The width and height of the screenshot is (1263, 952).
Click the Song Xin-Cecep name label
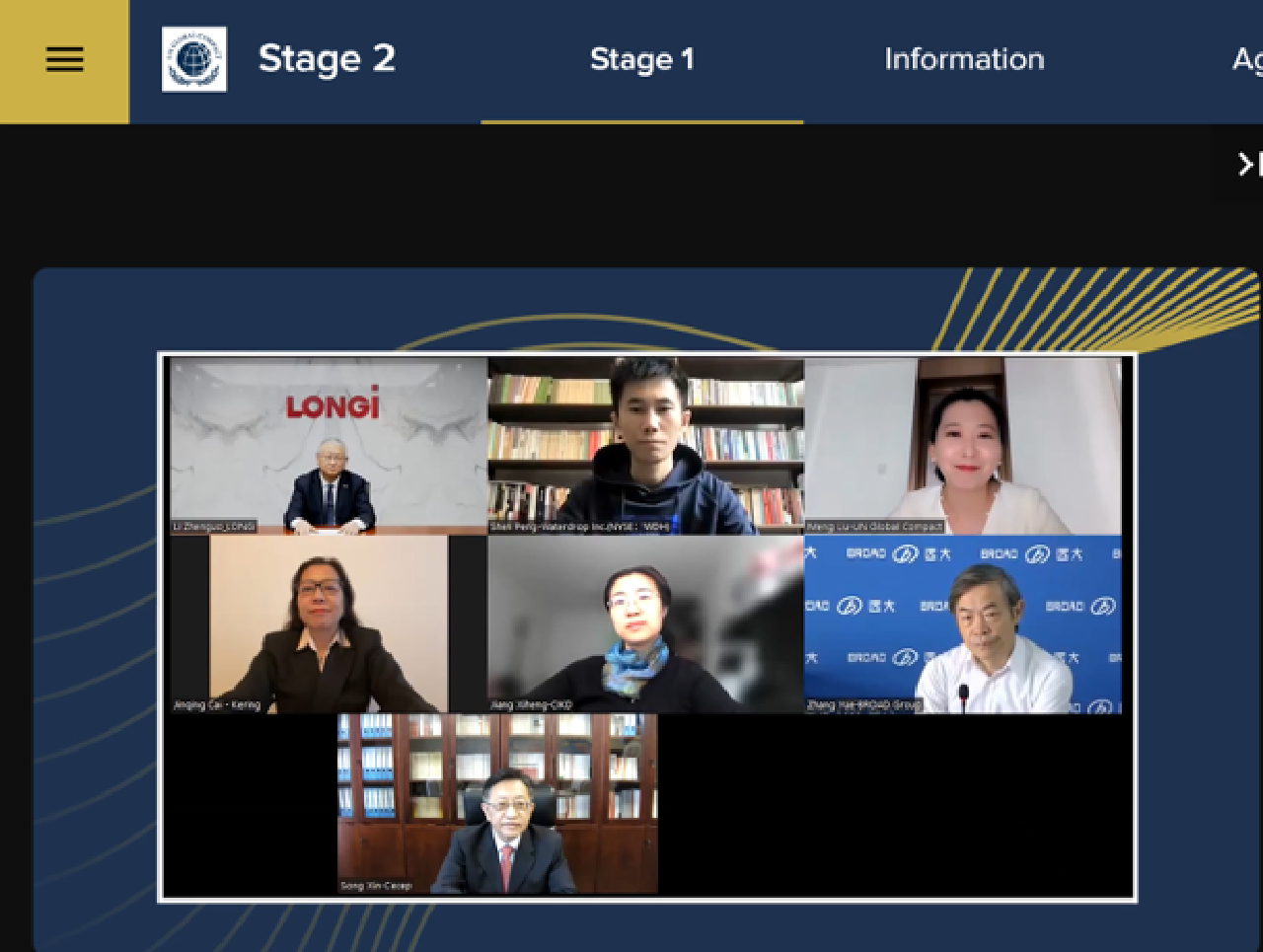pyautogui.click(x=376, y=886)
